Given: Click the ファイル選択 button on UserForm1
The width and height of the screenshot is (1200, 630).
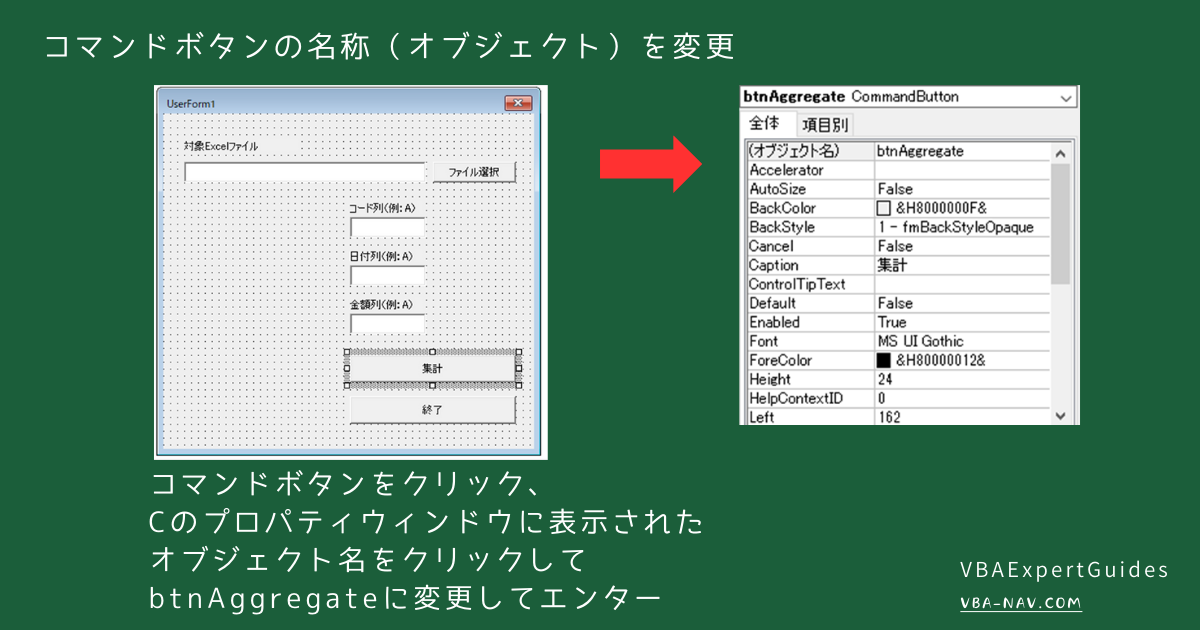Looking at the screenshot, I should pos(473,171).
